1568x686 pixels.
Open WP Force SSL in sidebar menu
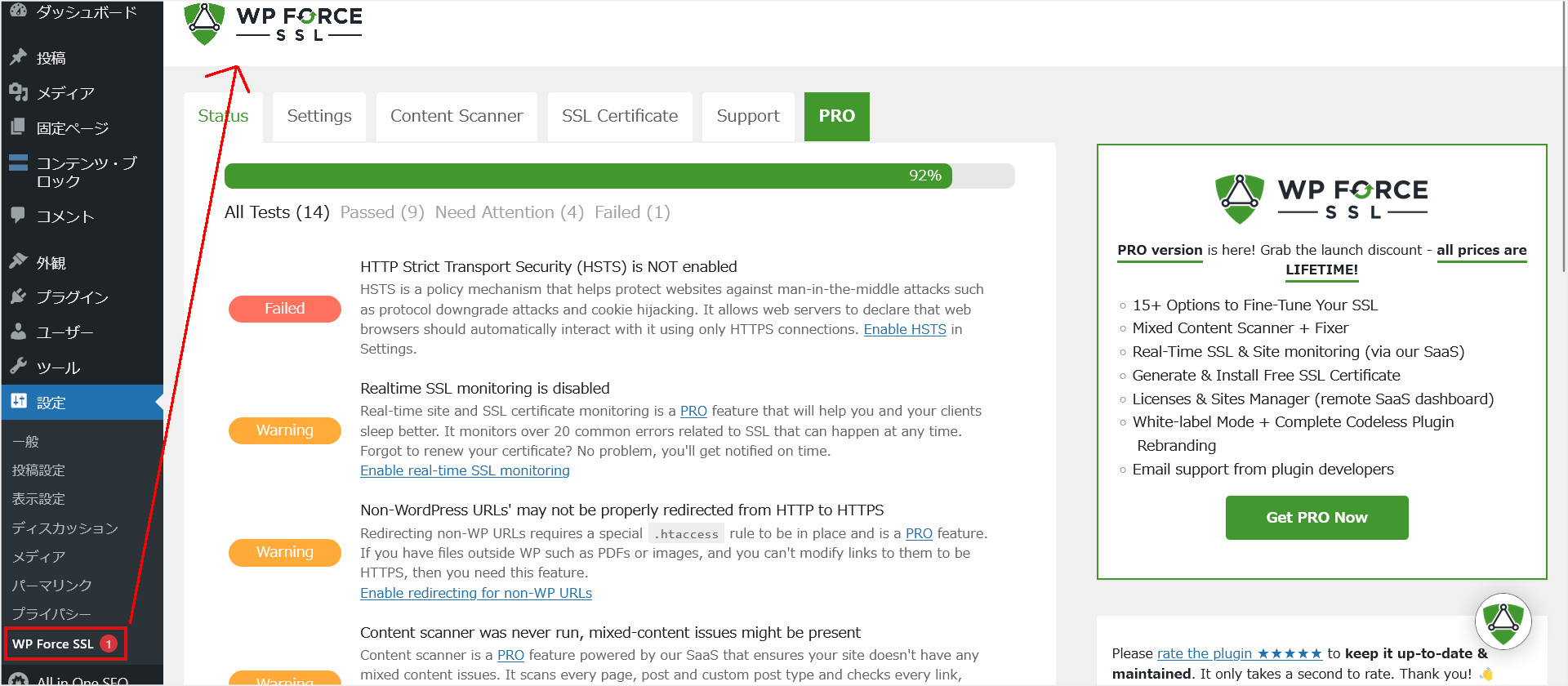pyautogui.click(x=54, y=644)
